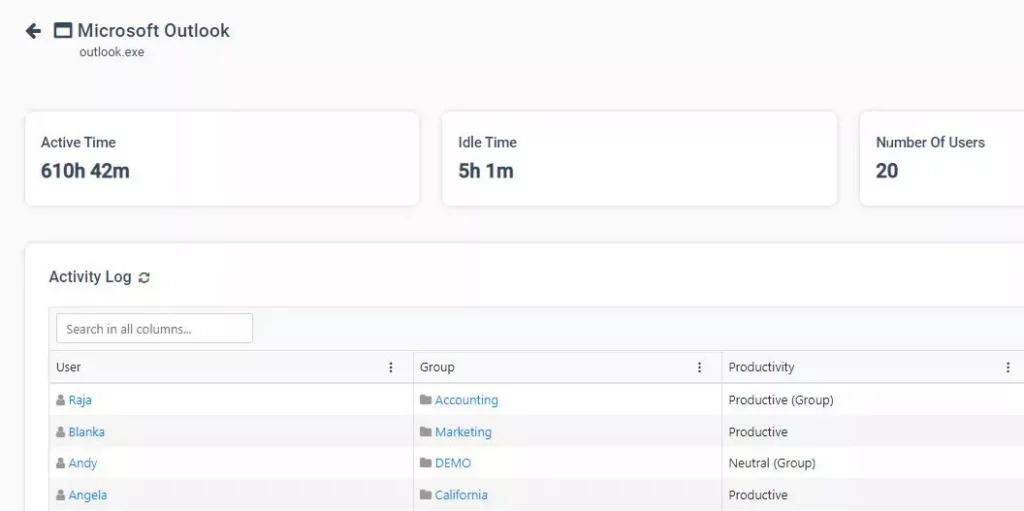The height and width of the screenshot is (511, 1024).
Task: Click Productive (Group) in Raja's row
Action: (781, 400)
